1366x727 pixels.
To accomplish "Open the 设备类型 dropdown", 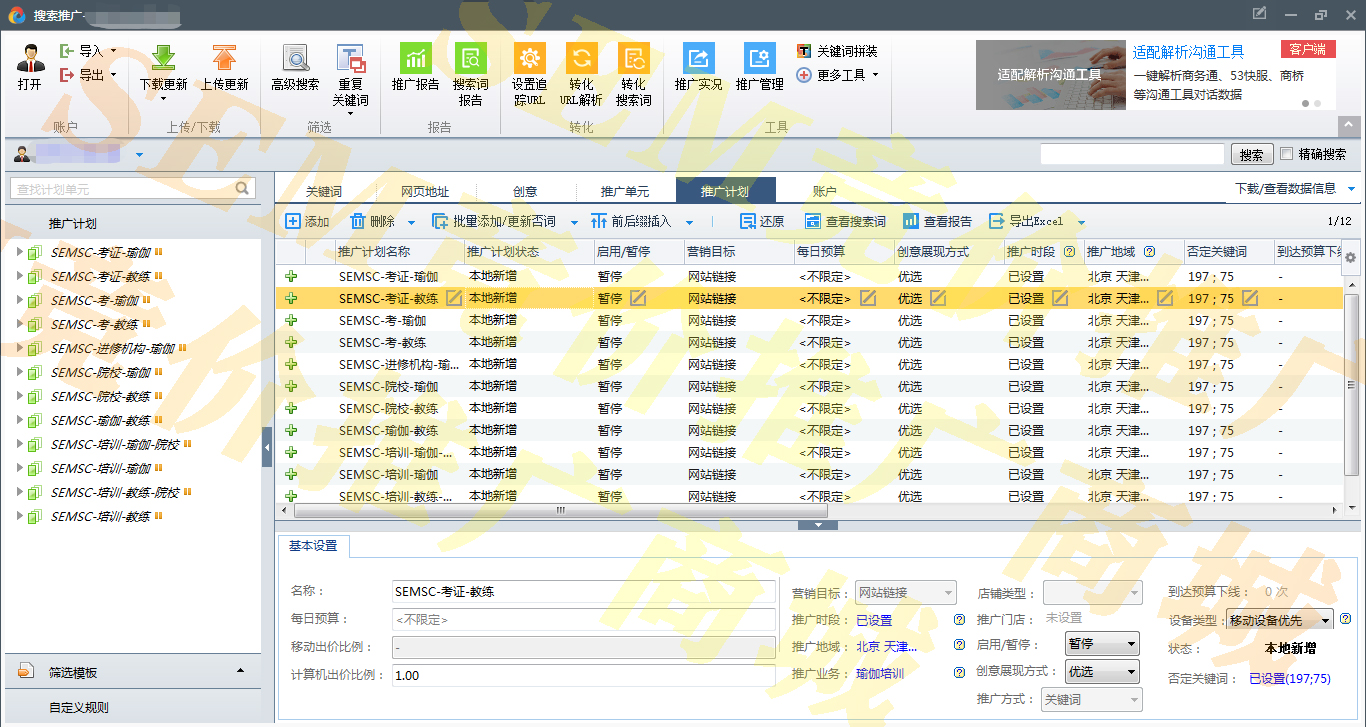I will (x=1280, y=621).
